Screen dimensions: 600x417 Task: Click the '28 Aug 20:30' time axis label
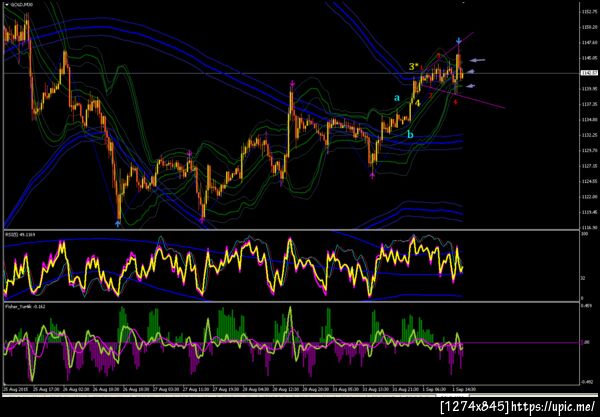click(315, 389)
